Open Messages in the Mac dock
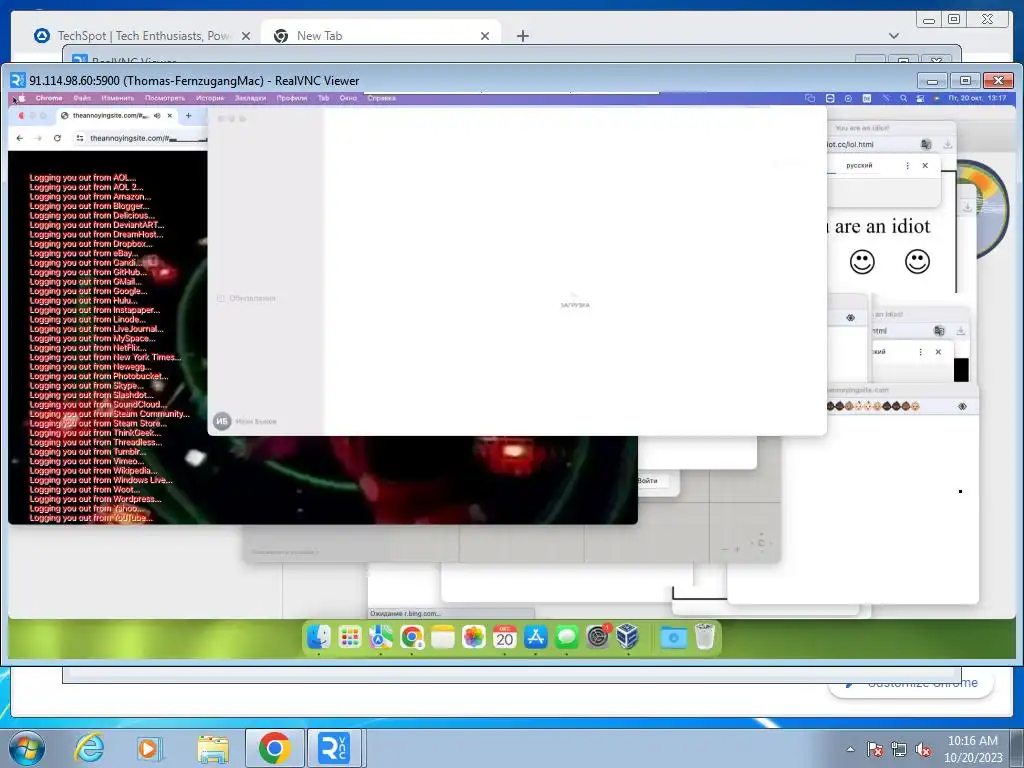Viewport: 1024px width, 768px height. 567,637
